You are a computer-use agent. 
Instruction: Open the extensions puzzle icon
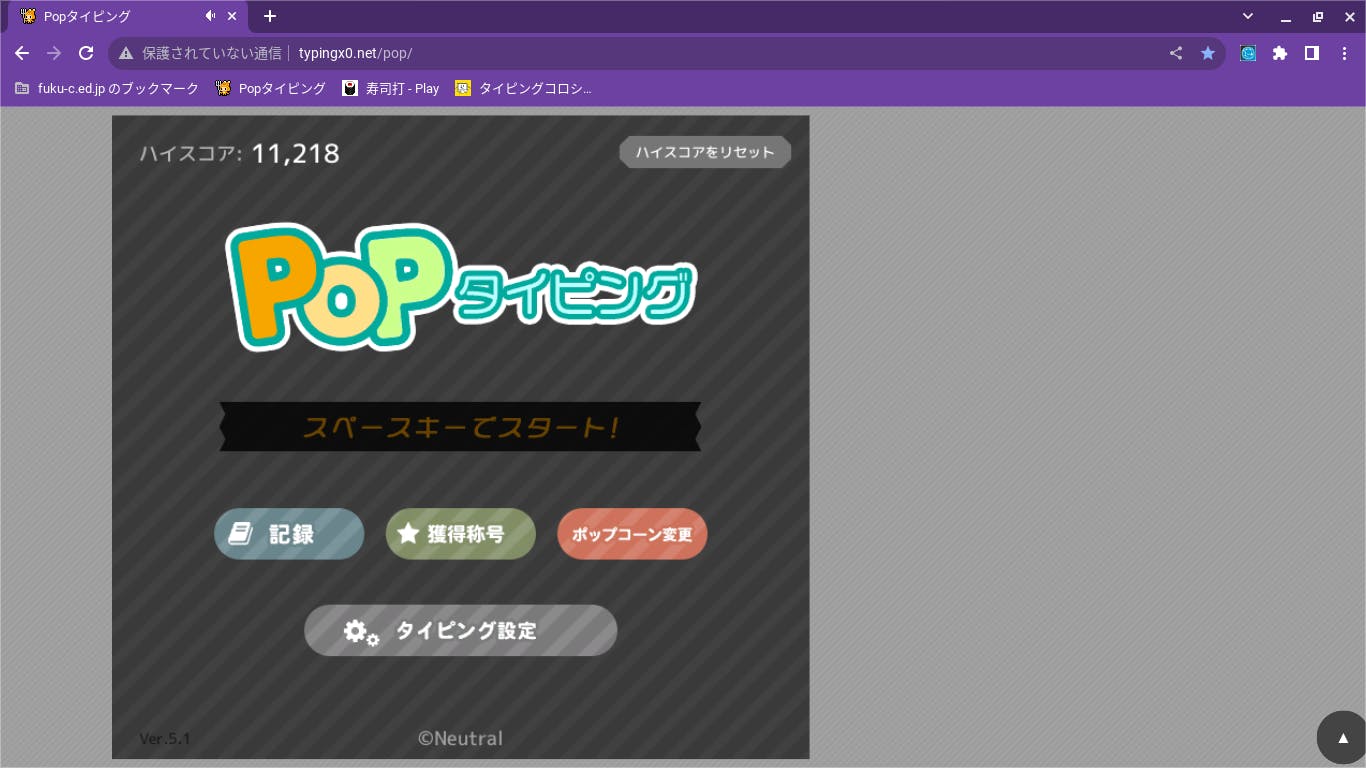(1280, 53)
